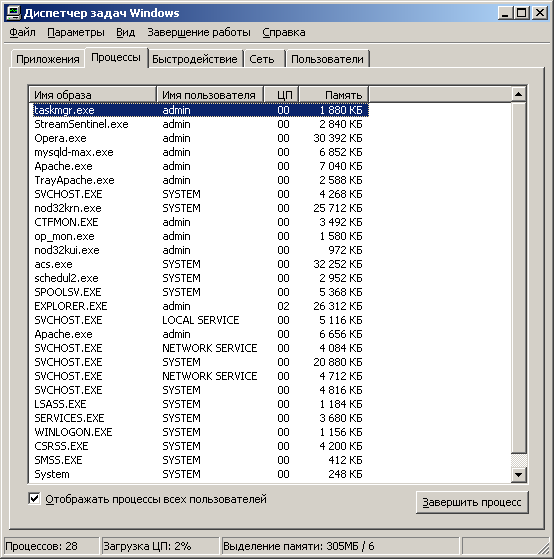Select the EXPLORER.EXE process row

pyautogui.click(x=199, y=306)
